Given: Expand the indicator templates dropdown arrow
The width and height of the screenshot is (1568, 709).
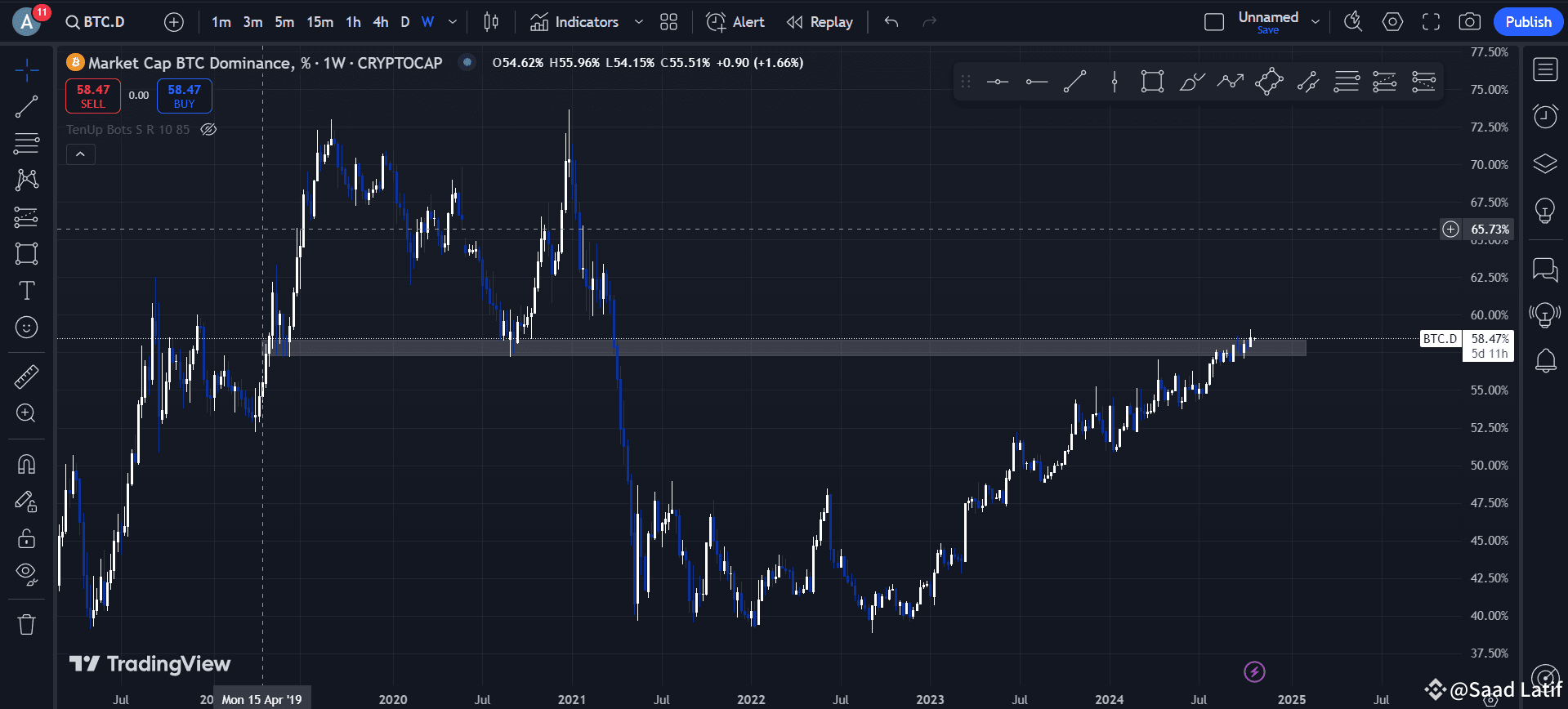Looking at the screenshot, I should tap(639, 22).
